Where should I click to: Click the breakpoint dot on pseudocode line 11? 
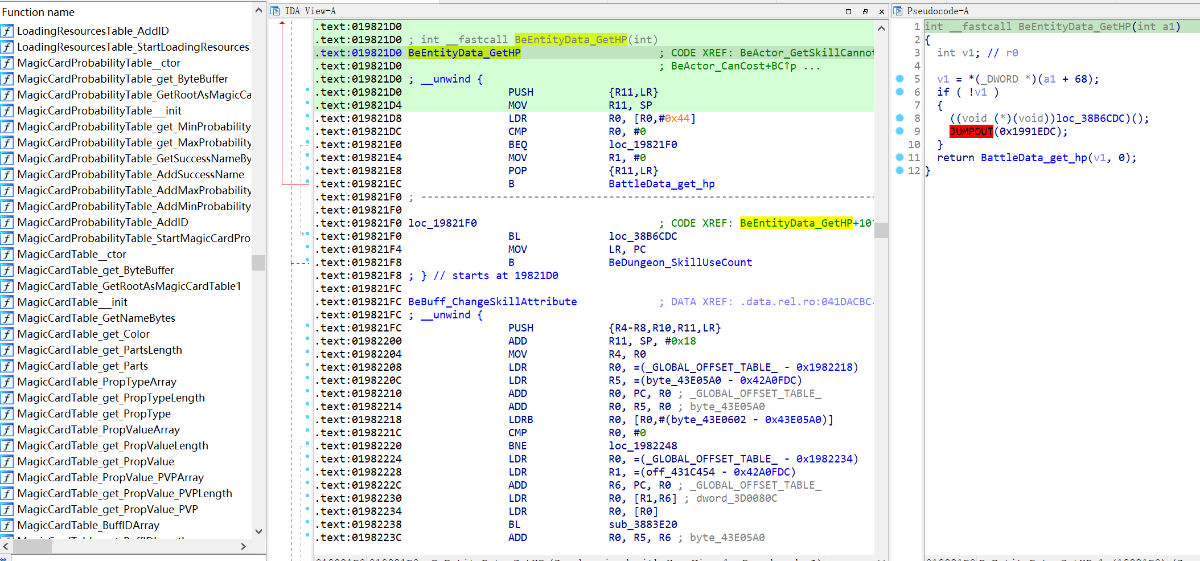point(901,158)
